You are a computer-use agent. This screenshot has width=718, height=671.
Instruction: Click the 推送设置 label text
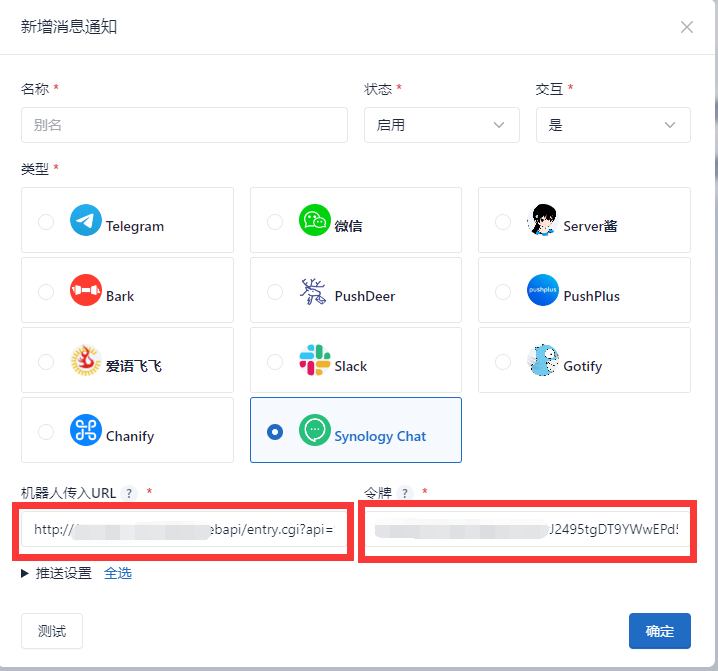64,573
